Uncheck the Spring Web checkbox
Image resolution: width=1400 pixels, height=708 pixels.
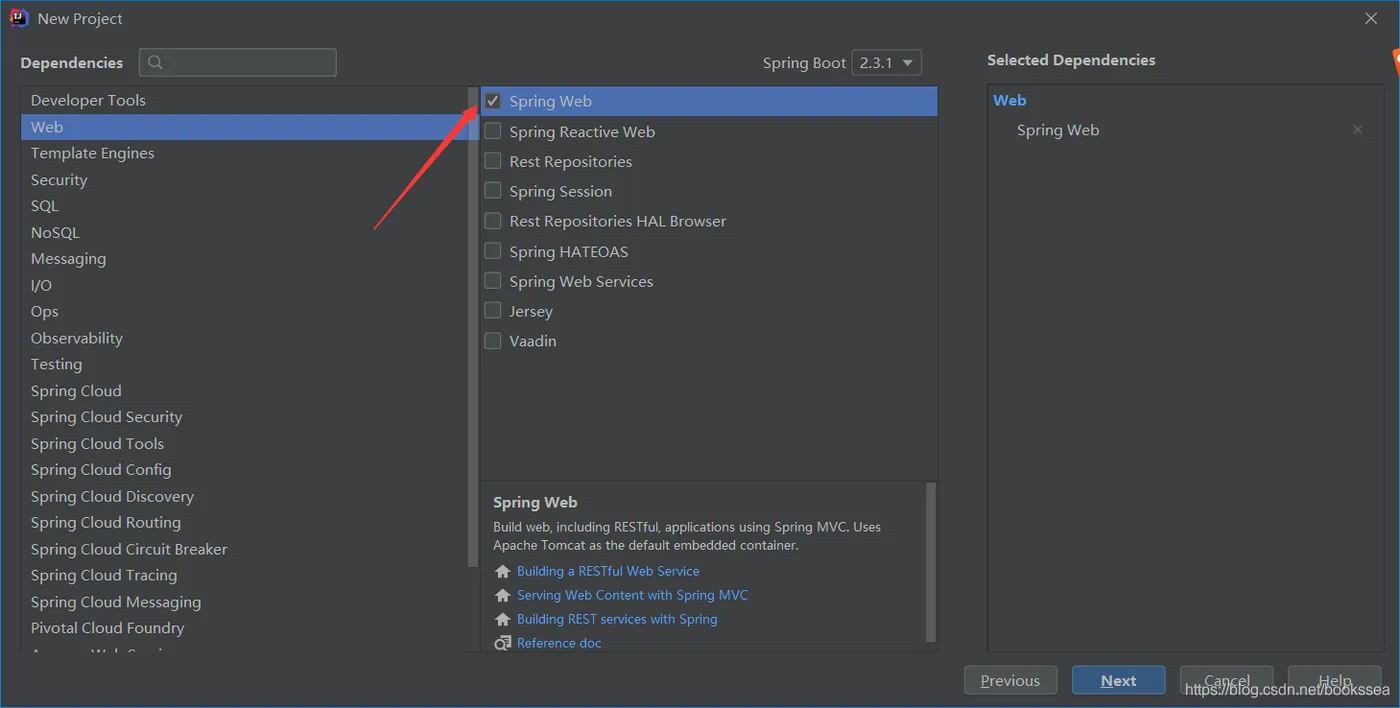click(x=493, y=101)
